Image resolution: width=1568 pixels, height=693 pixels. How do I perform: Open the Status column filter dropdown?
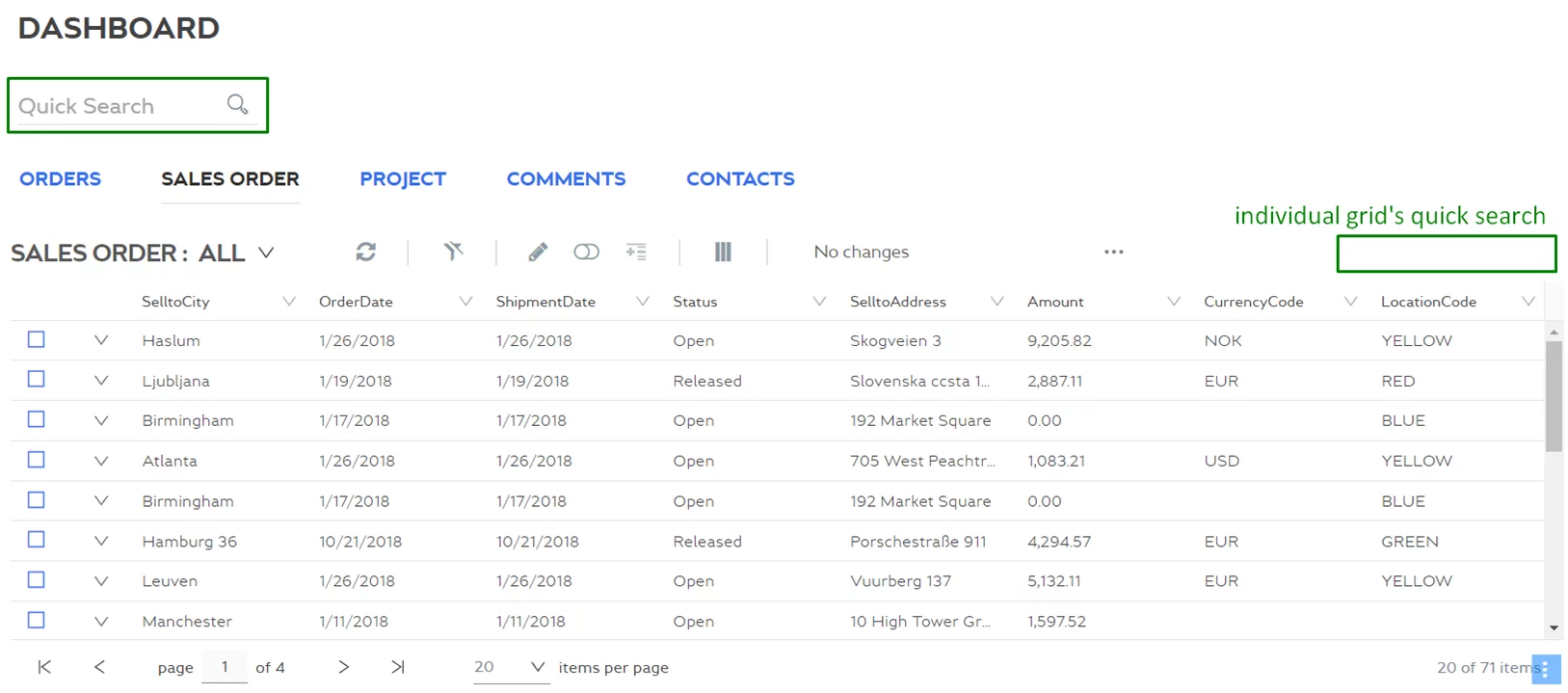(819, 302)
